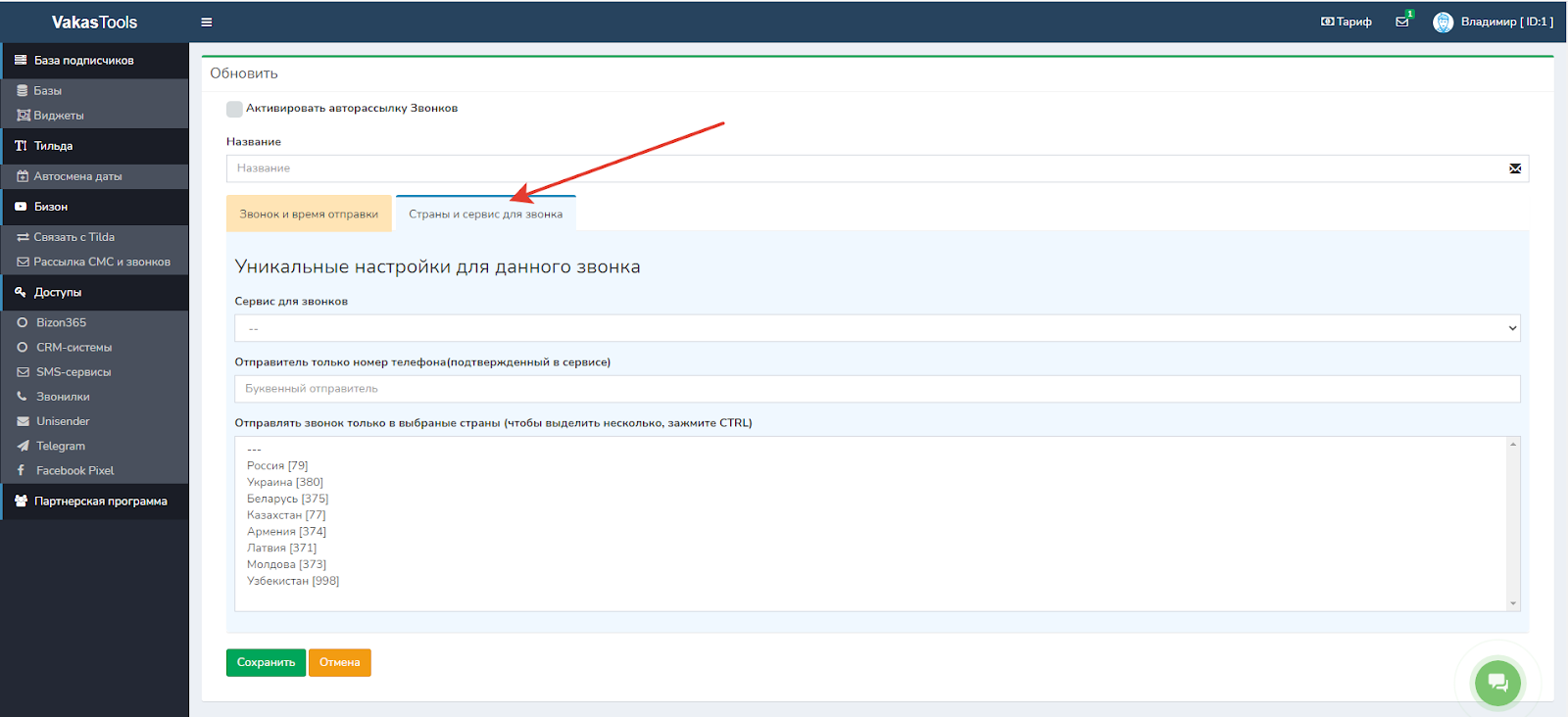The image size is (1568, 717).
Task: Click the Тариф icon in header
Action: point(1328,22)
